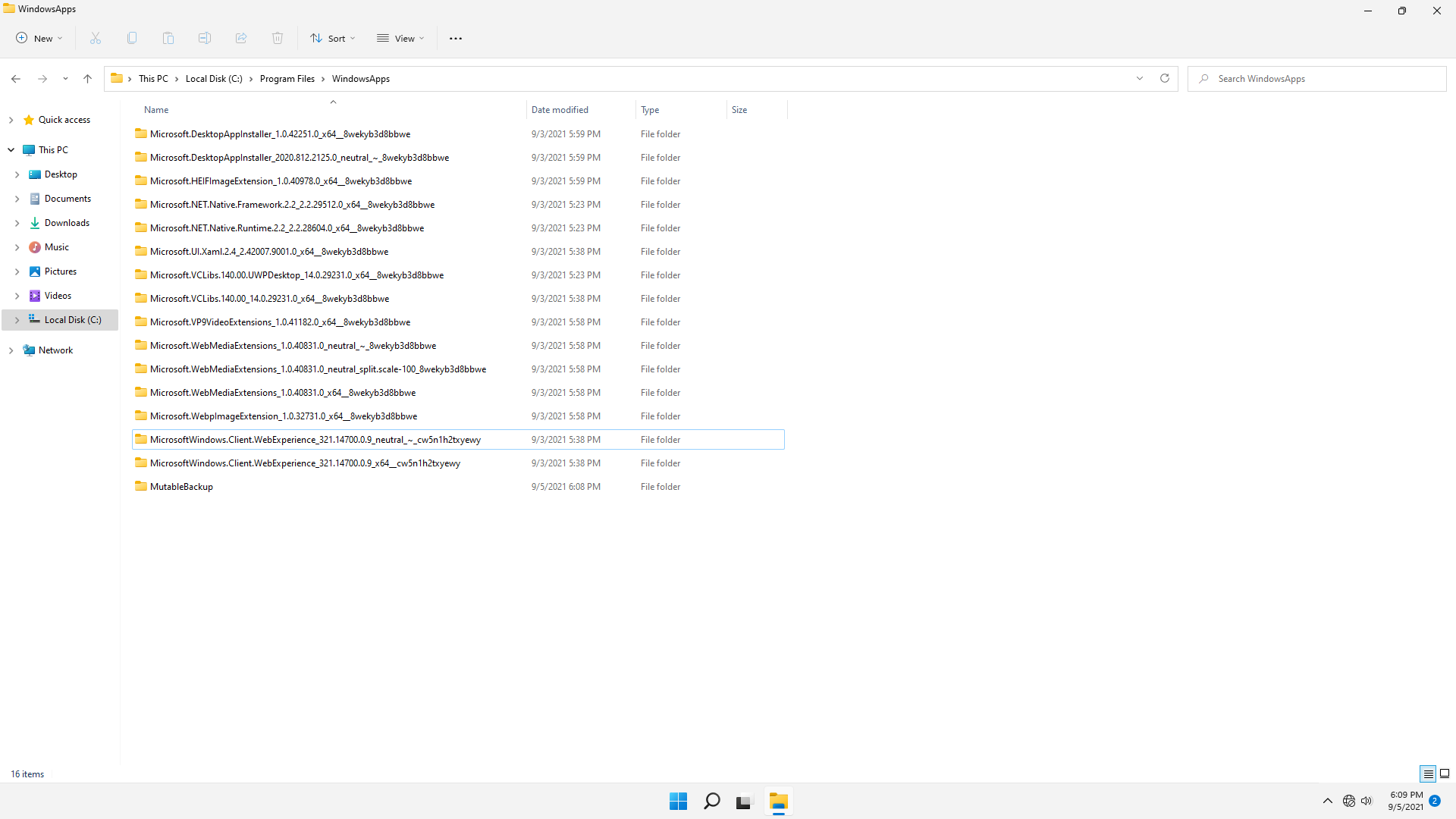The image size is (1456, 819).
Task: Click File Explorer taskbar icon
Action: [778, 802]
